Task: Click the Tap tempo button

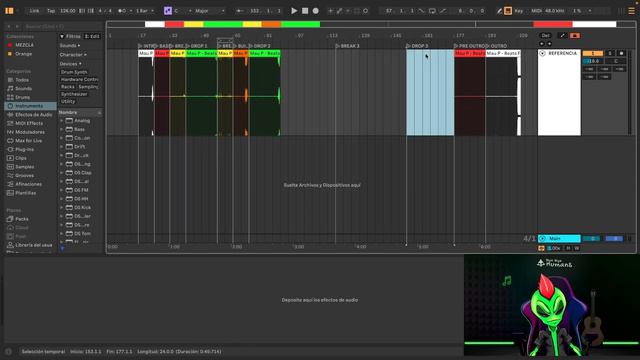Action: [x=51, y=11]
